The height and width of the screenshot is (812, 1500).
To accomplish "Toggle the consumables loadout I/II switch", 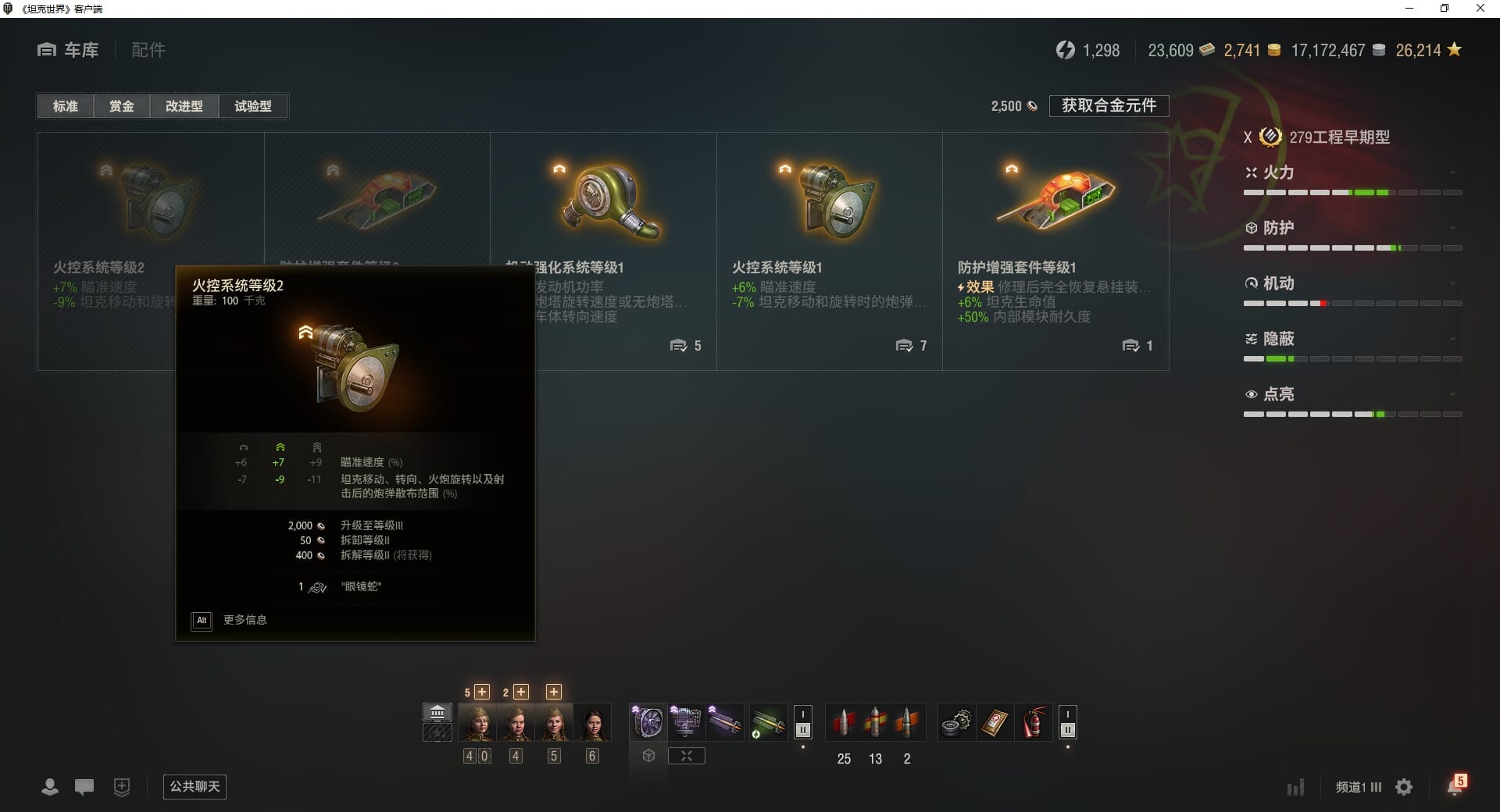I will coord(1068,723).
